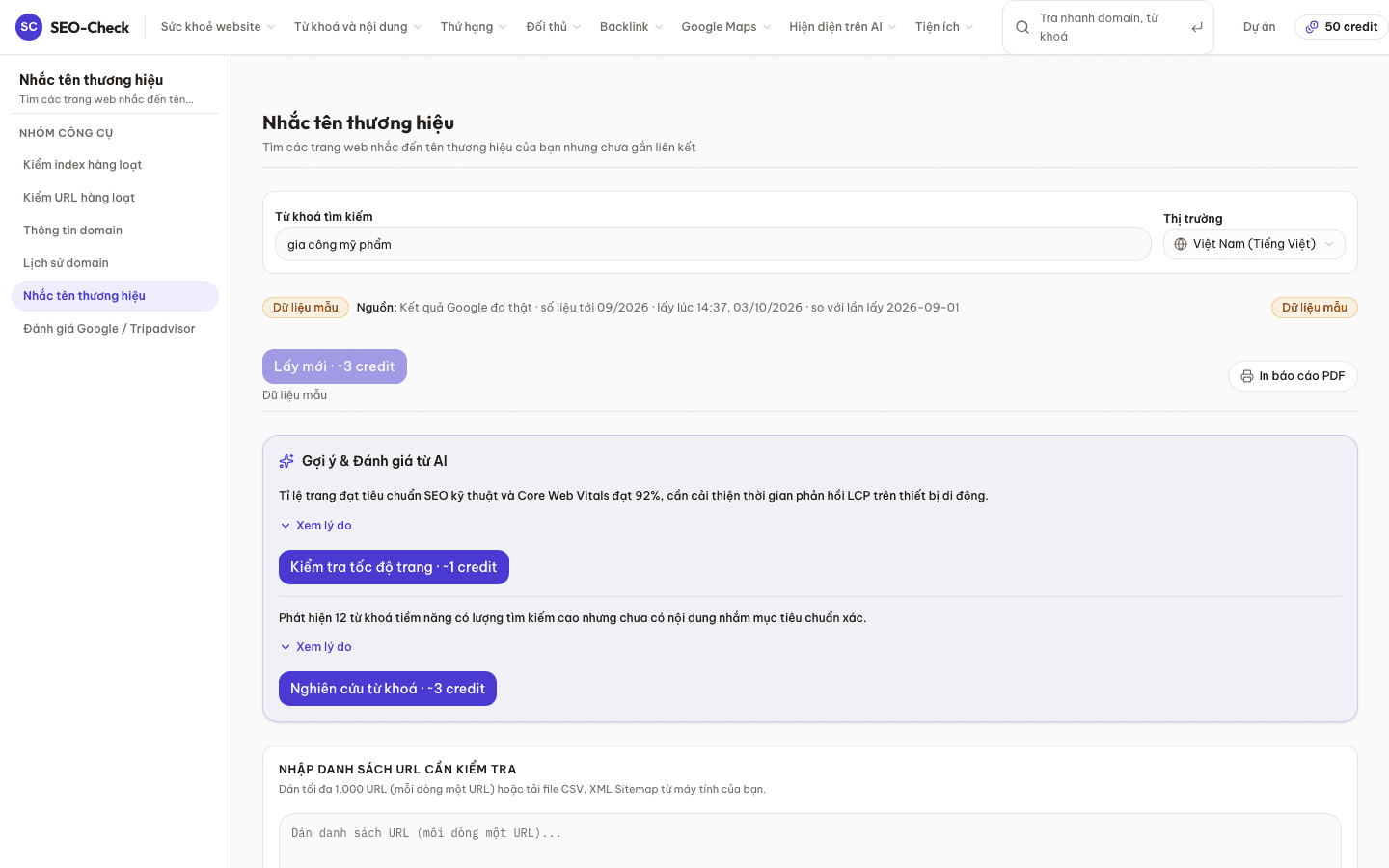Click Nghiên cứu từ khoá button
Viewport: 1389px width, 868px height.
pos(388,689)
